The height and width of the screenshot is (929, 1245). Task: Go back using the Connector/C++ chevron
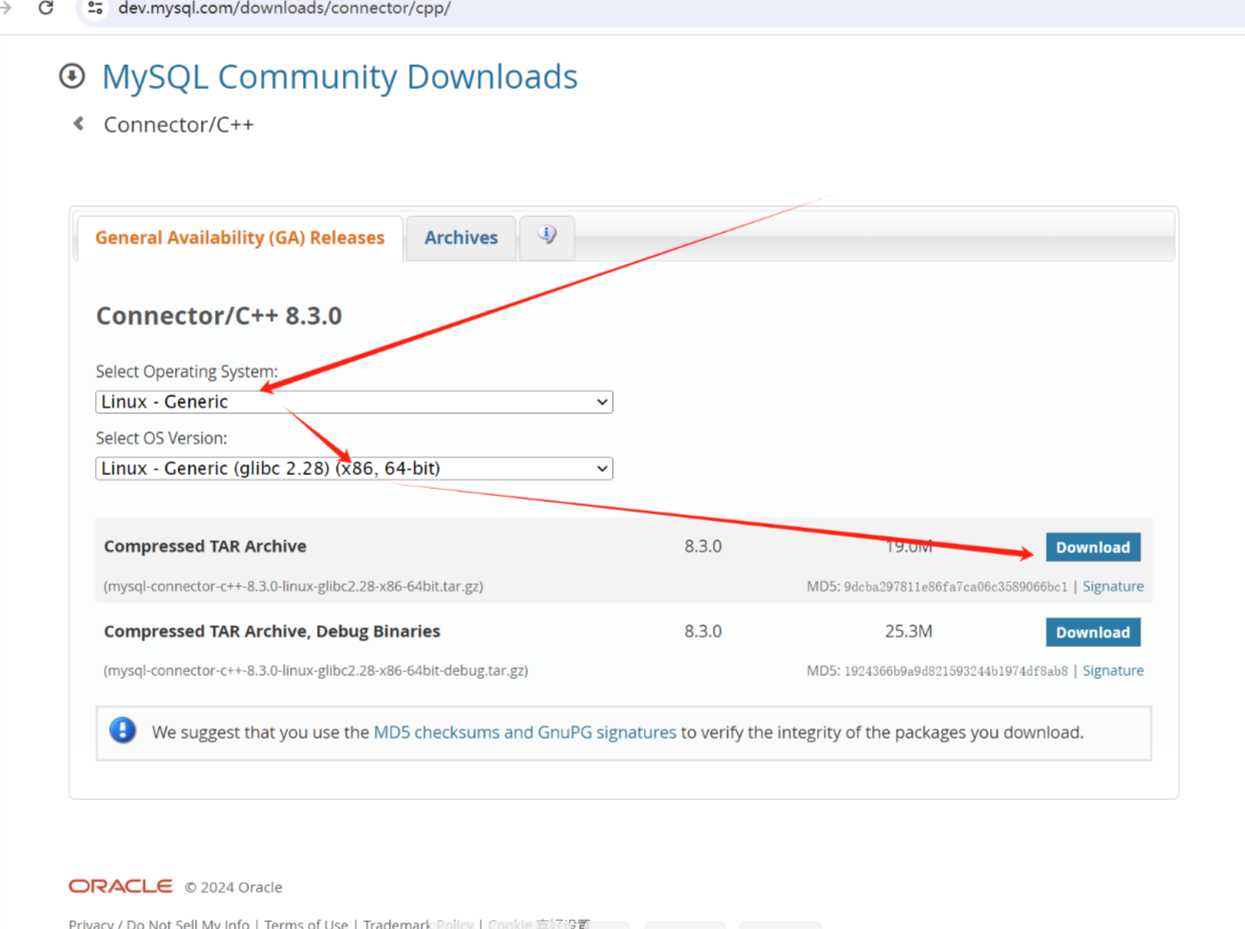tap(78, 124)
